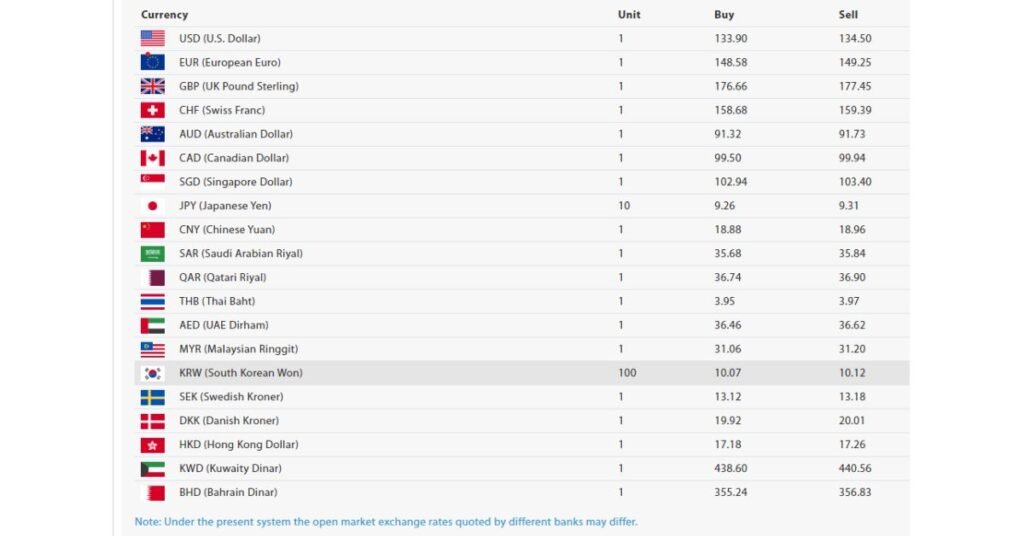This screenshot has height=536, width=1024.
Task: Click the KRW (South Korean Won) label
Action: click(241, 373)
